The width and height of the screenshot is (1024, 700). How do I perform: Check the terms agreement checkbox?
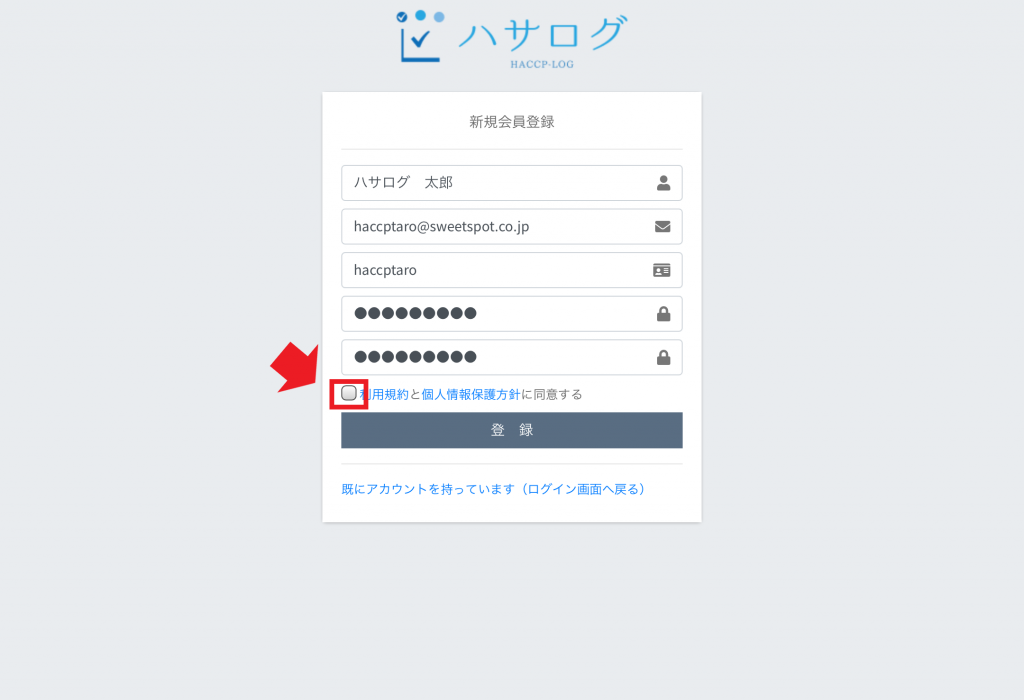click(349, 393)
